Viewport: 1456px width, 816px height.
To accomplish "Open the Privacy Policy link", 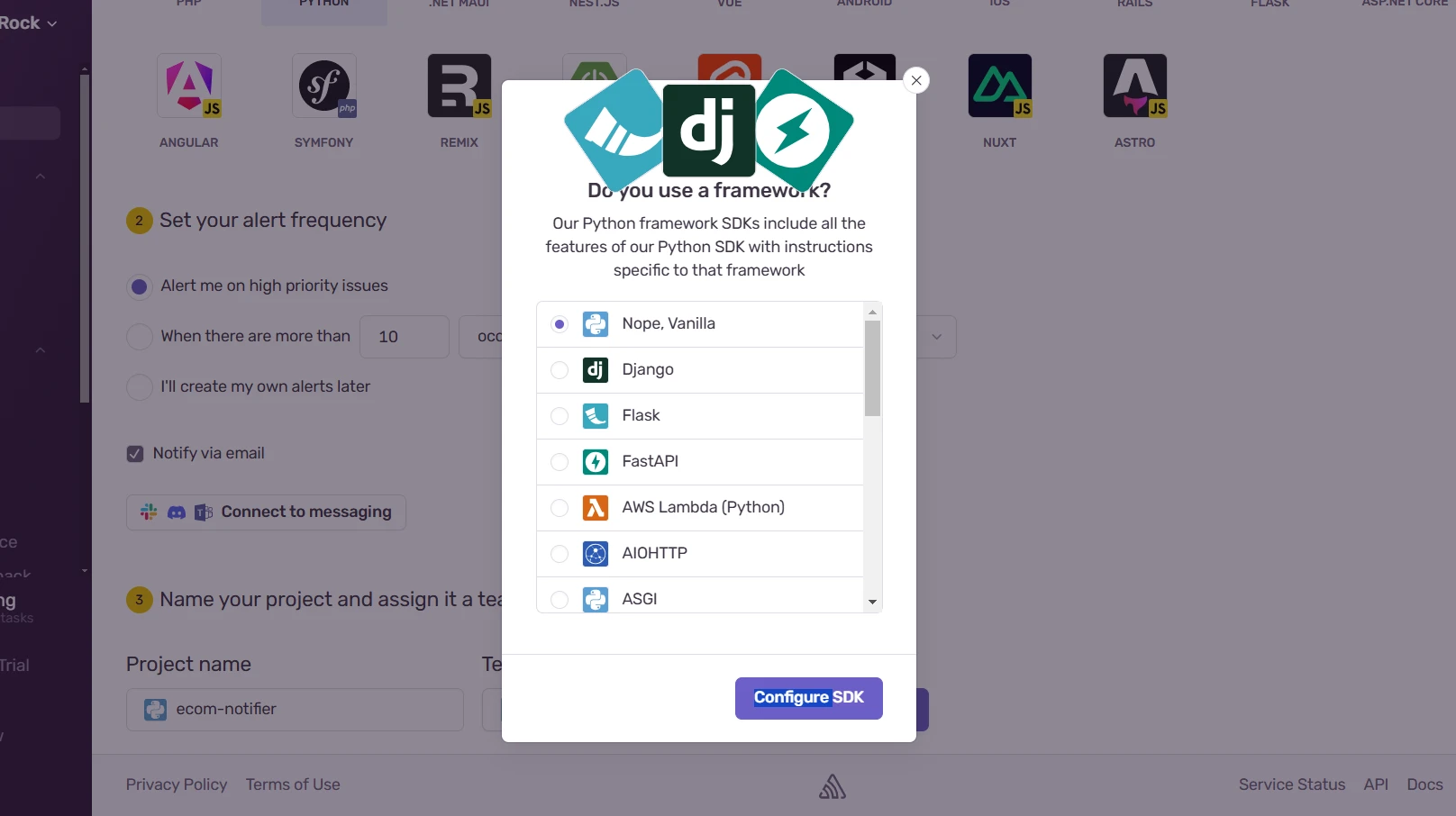I will 177,784.
